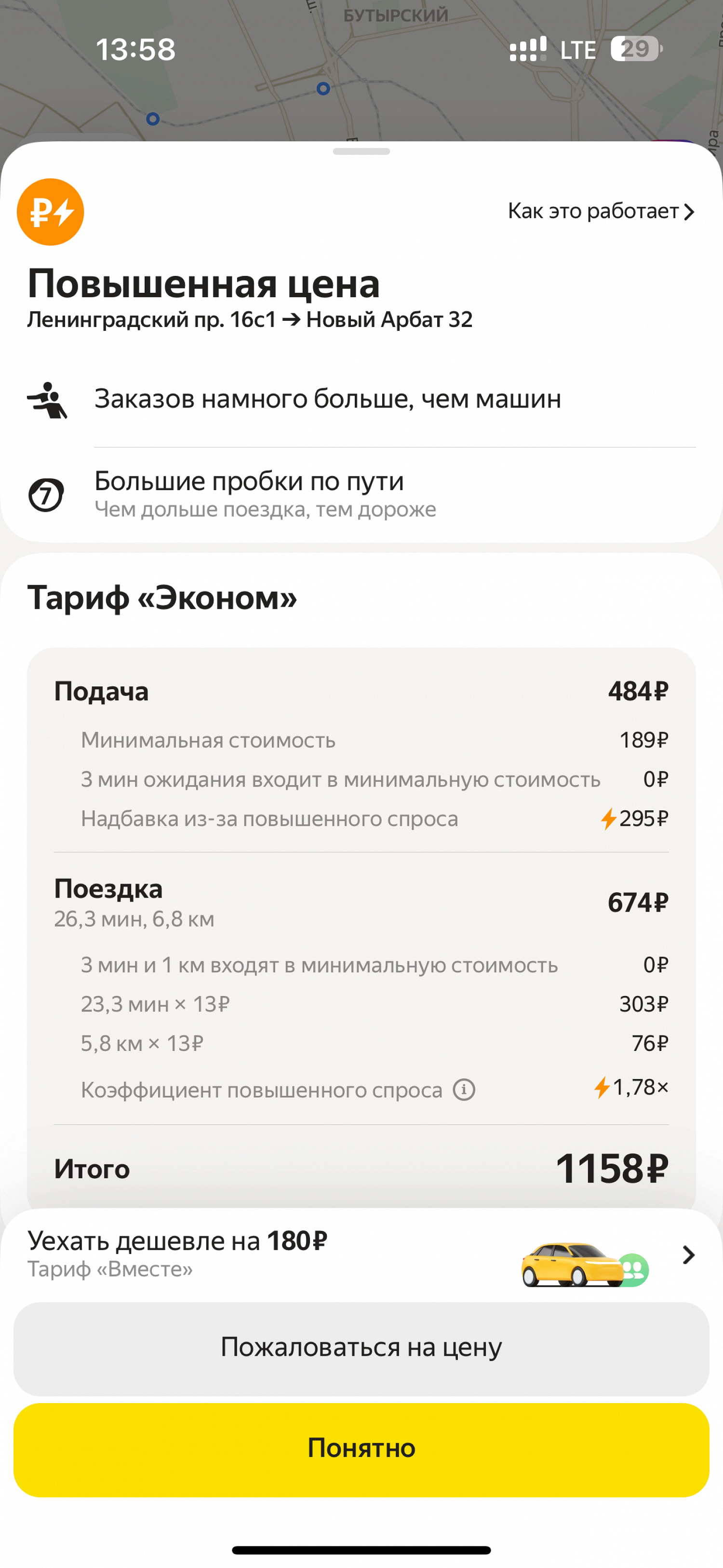723x1568 pixels.
Task: Tap the battery indicator in status bar
Action: pyautogui.click(x=636, y=49)
